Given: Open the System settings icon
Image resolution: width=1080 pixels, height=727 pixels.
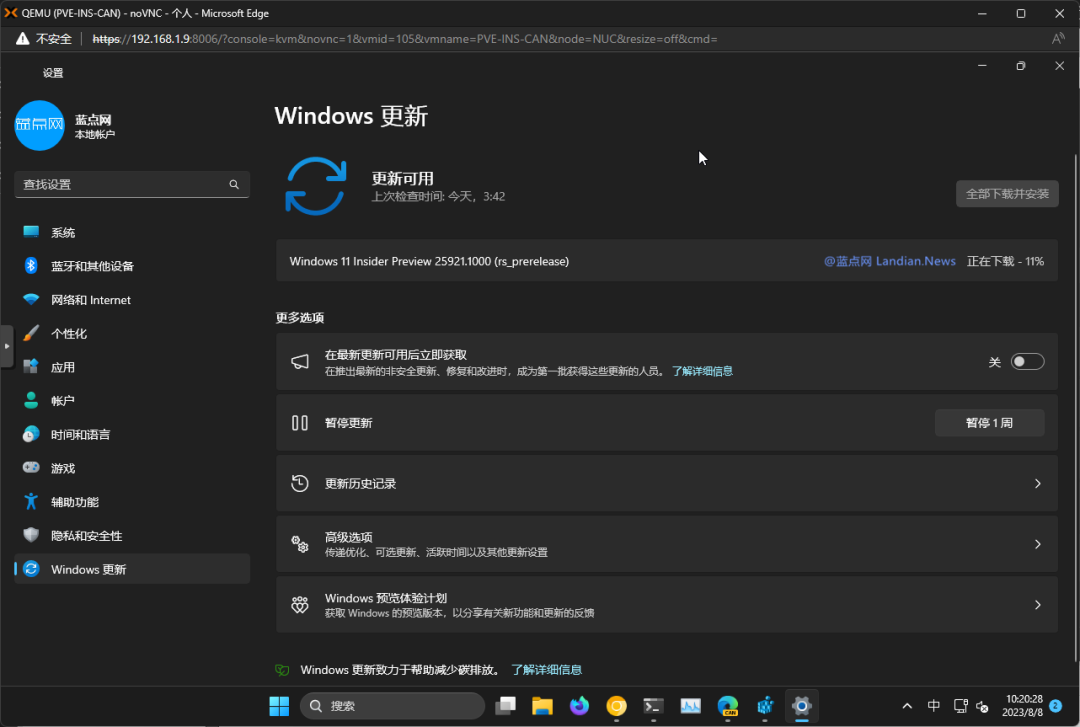Looking at the screenshot, I should [31, 232].
